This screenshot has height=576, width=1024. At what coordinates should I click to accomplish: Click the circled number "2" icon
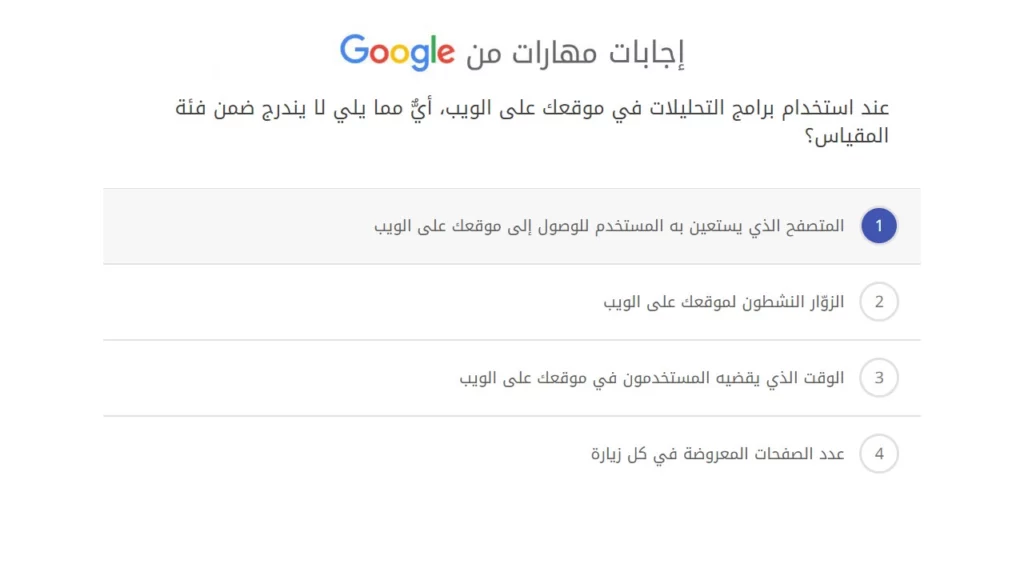878,301
